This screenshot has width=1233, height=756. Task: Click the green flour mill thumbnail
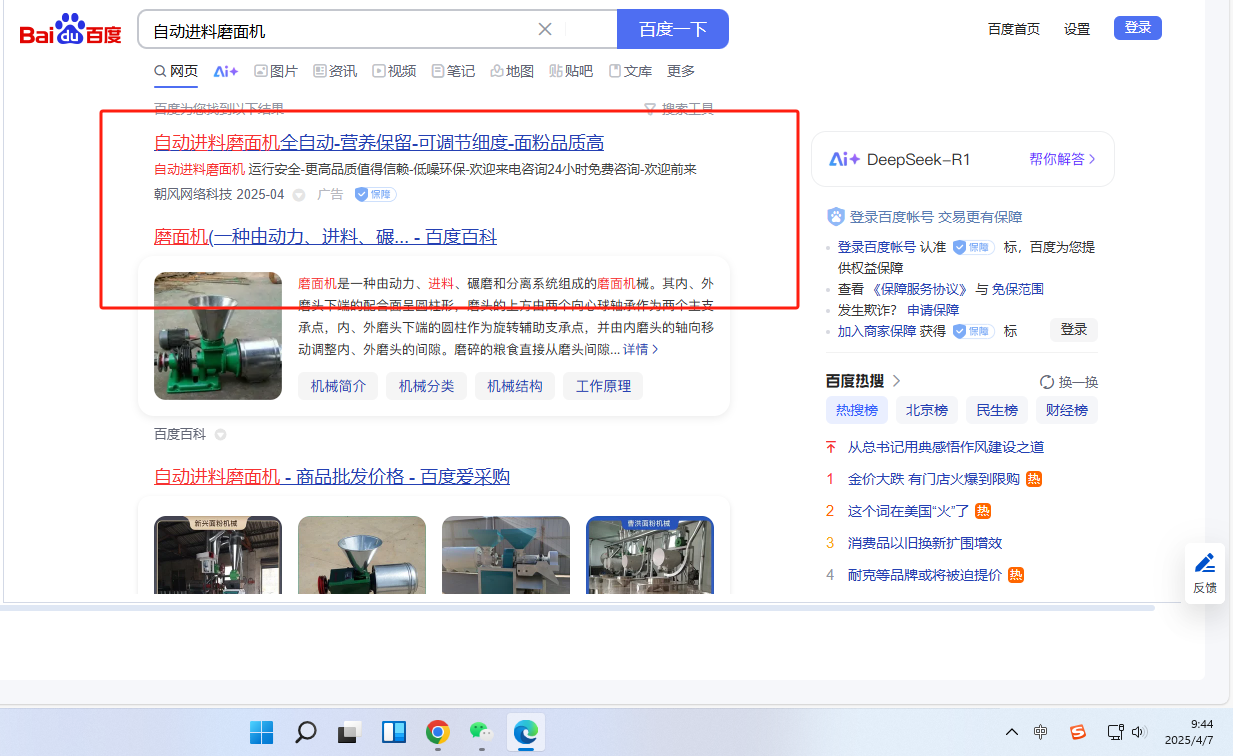click(x=218, y=336)
